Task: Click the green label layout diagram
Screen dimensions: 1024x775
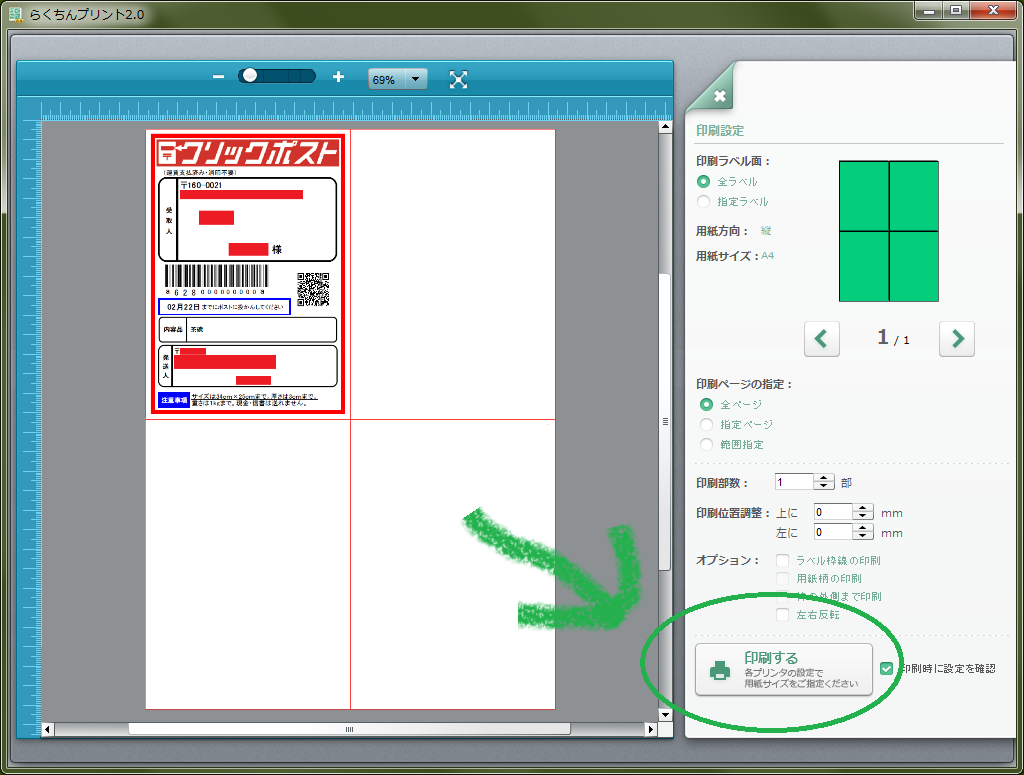Action: point(889,231)
